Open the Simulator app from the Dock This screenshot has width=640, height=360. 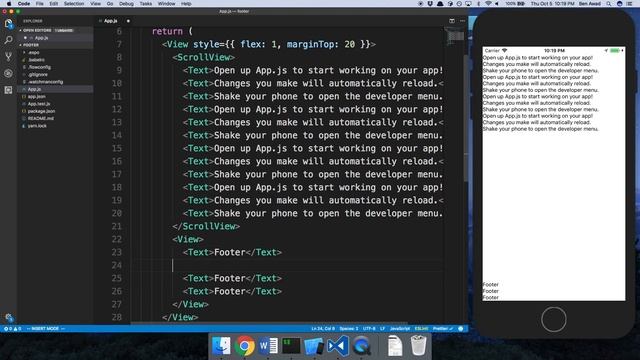tap(314, 346)
